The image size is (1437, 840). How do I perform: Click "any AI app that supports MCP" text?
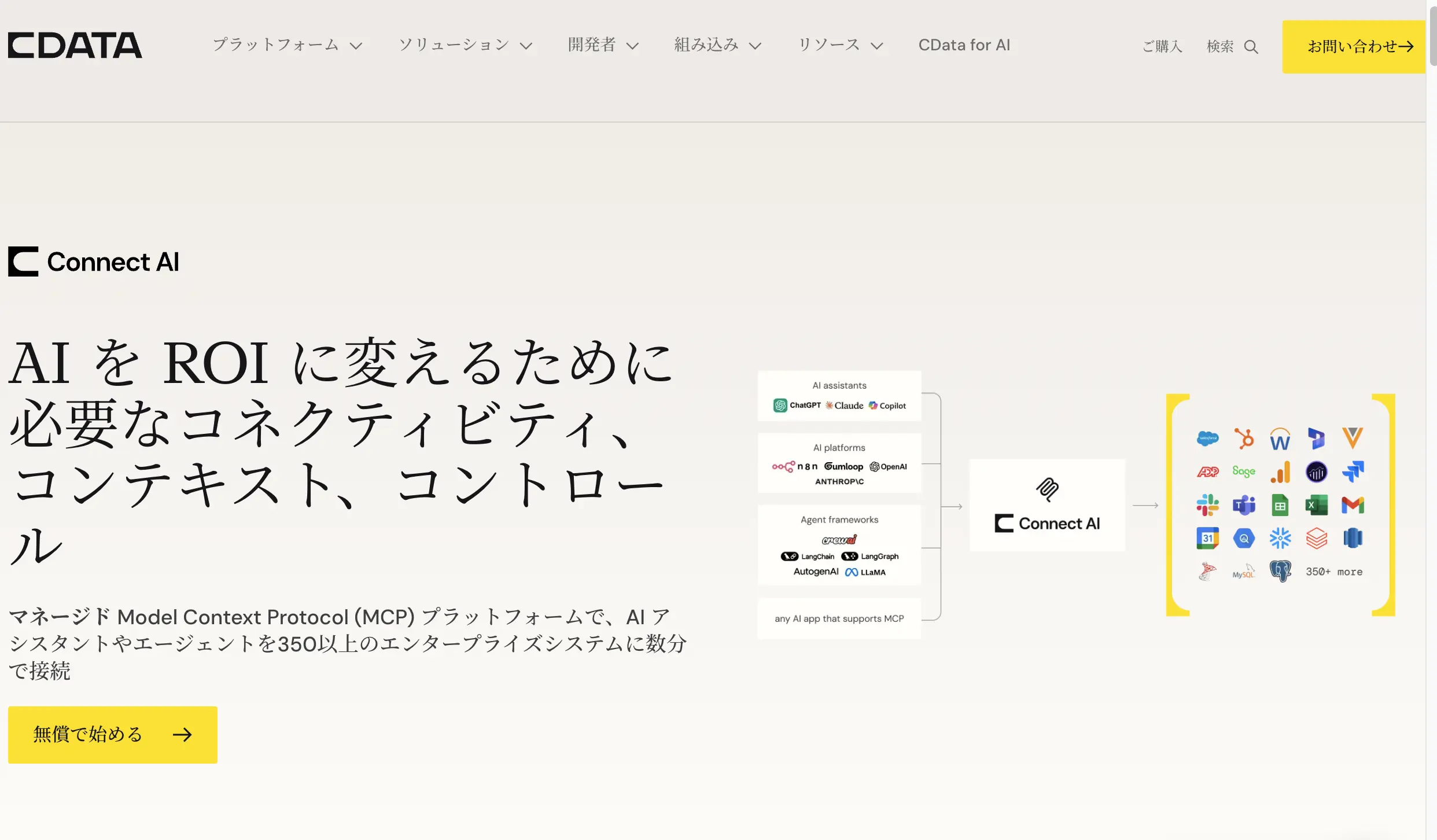pyautogui.click(x=839, y=618)
